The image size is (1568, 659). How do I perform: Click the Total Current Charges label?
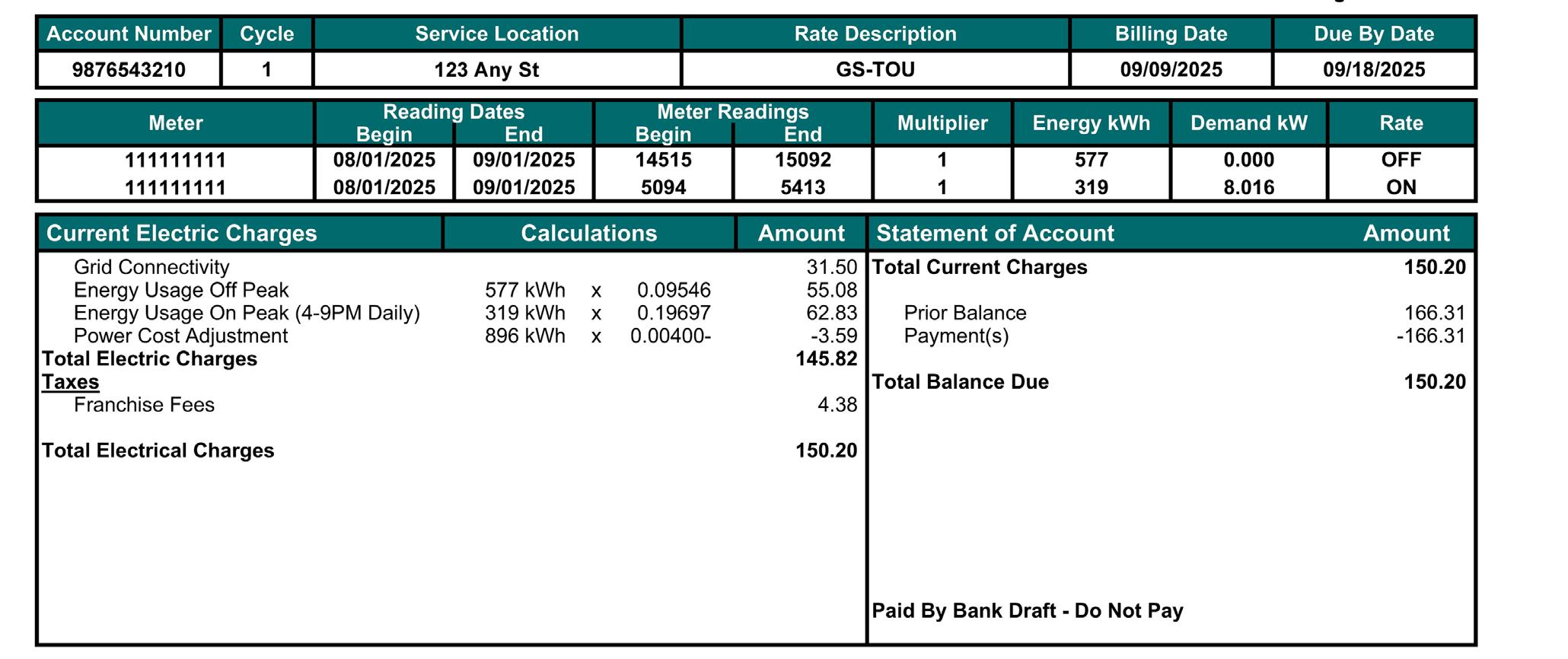[x=980, y=267]
